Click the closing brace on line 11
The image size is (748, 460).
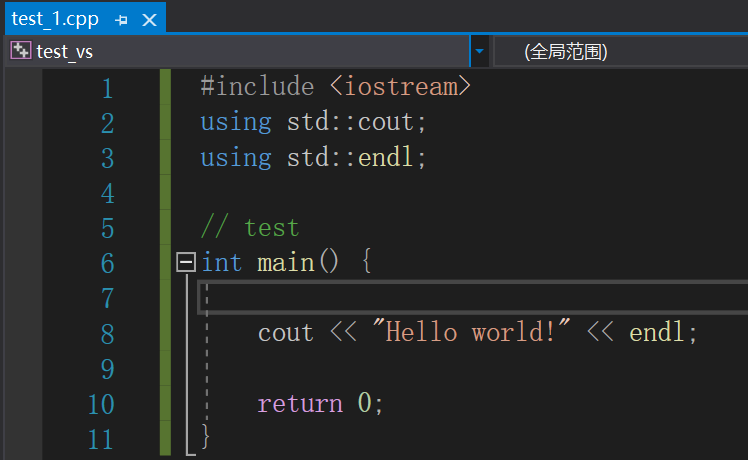coord(206,436)
